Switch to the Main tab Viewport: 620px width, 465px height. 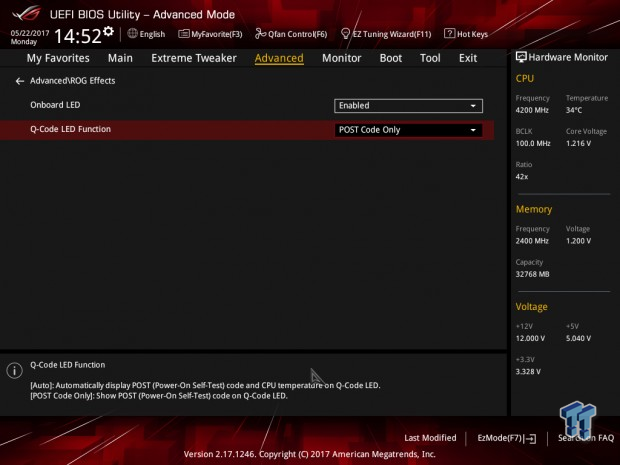pyautogui.click(x=120, y=58)
